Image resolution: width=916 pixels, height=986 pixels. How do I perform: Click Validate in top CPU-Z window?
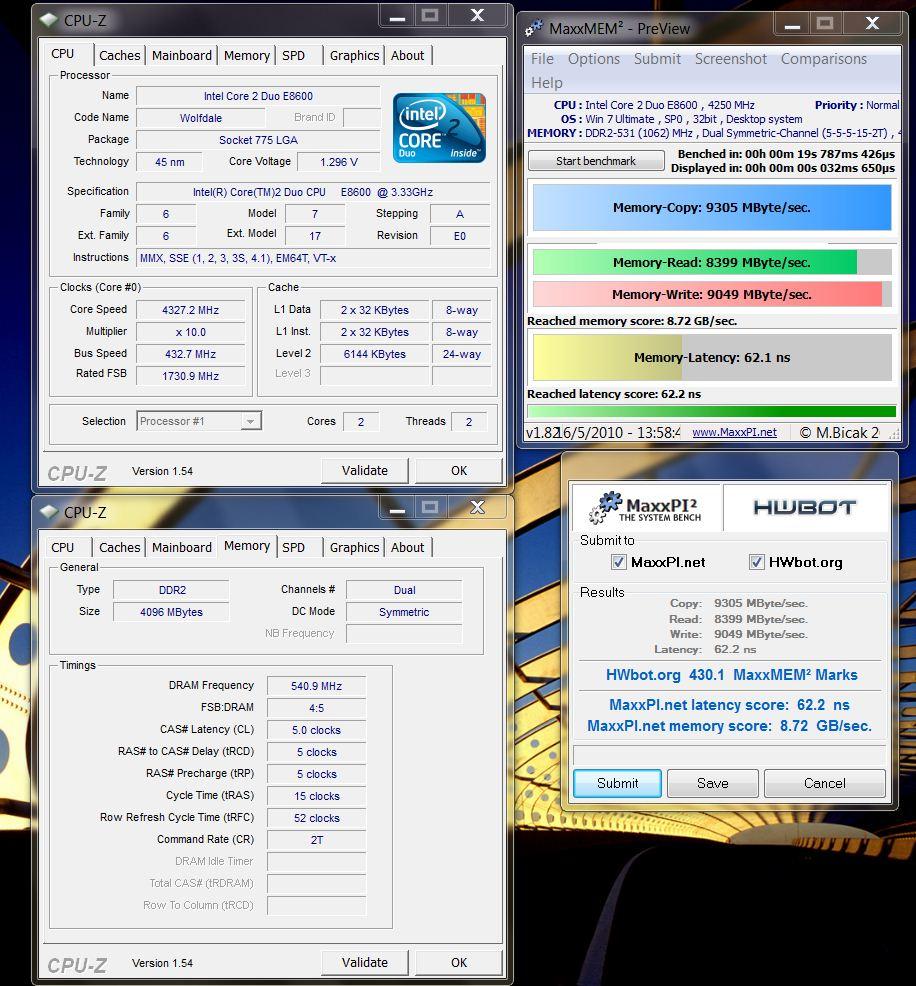[365, 470]
